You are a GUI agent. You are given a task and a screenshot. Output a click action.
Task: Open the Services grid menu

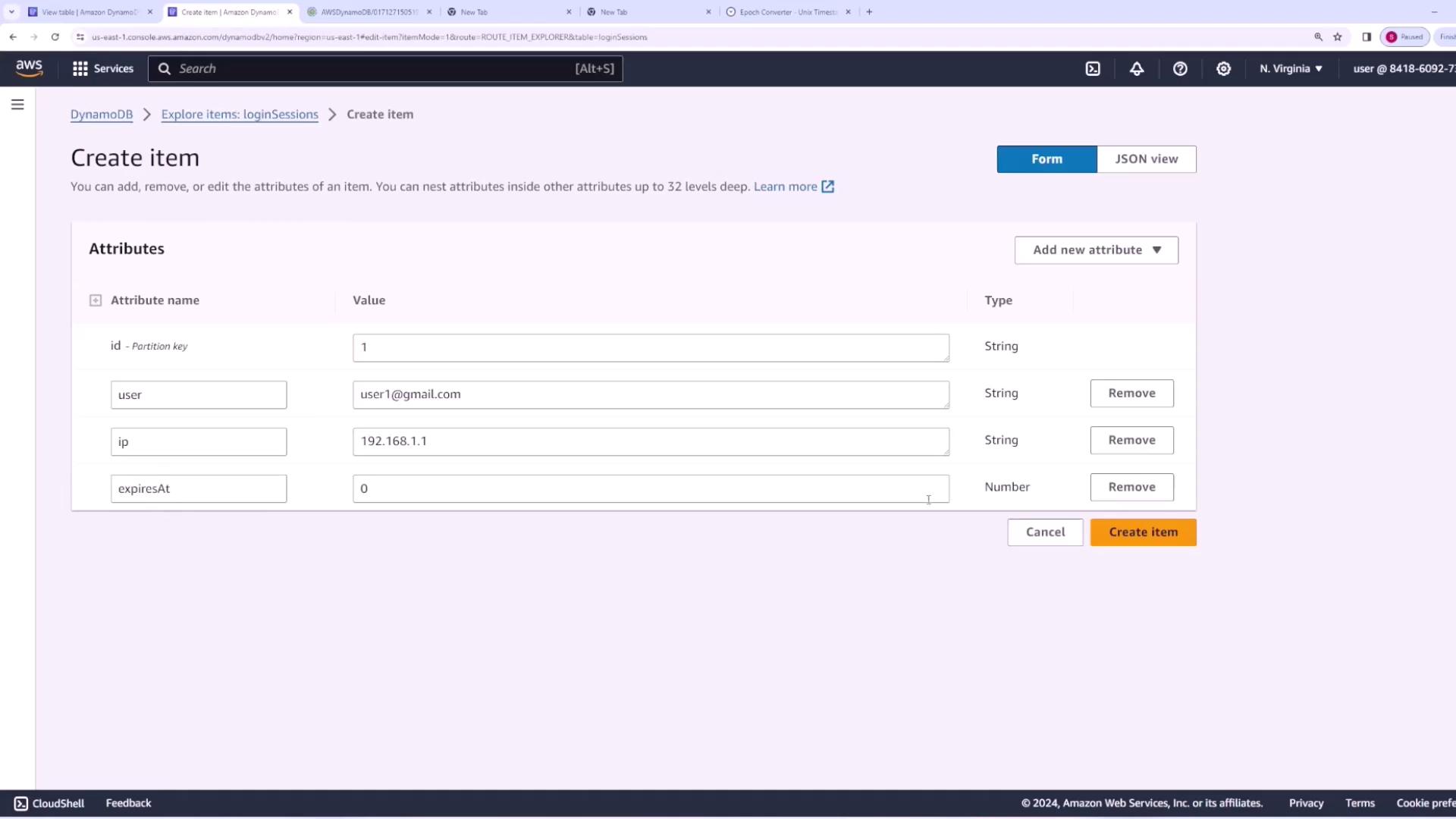click(102, 69)
